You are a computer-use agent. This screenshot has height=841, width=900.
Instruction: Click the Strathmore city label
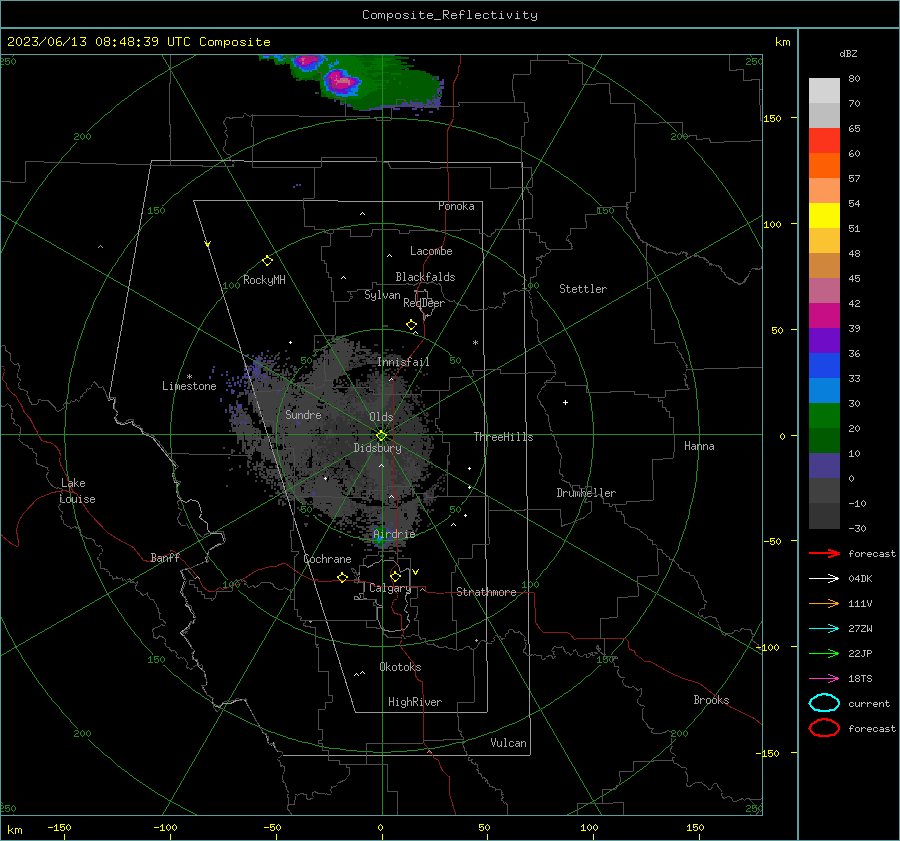click(x=486, y=592)
